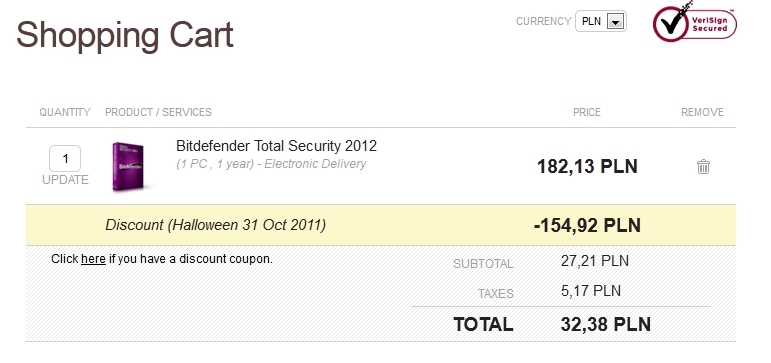771x363 pixels.
Task: Open the currency dropdown arrow
Action: tap(615, 21)
